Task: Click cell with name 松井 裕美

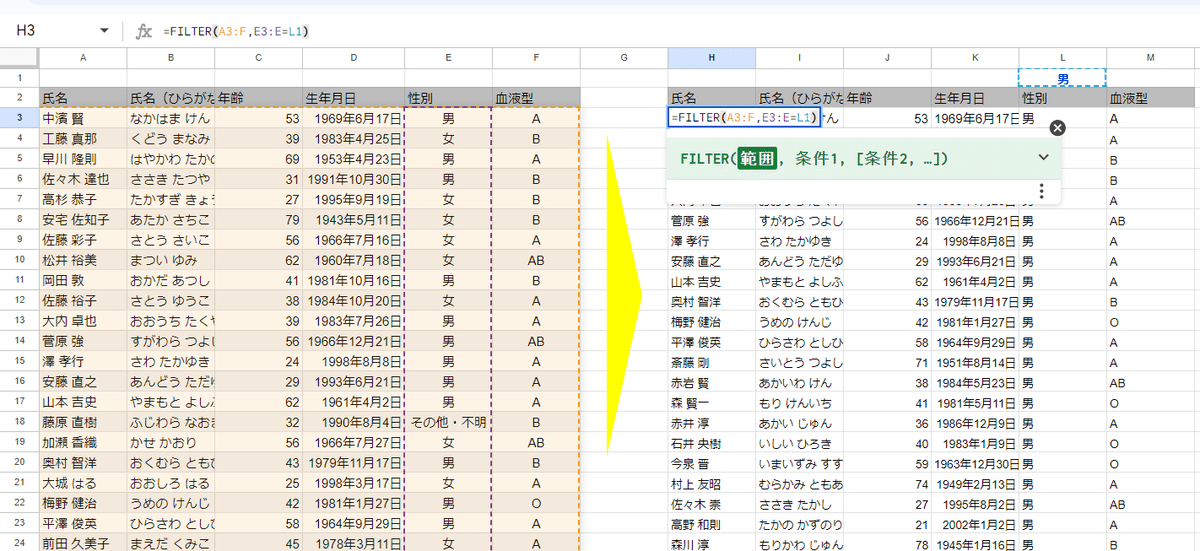Action: click(83, 260)
